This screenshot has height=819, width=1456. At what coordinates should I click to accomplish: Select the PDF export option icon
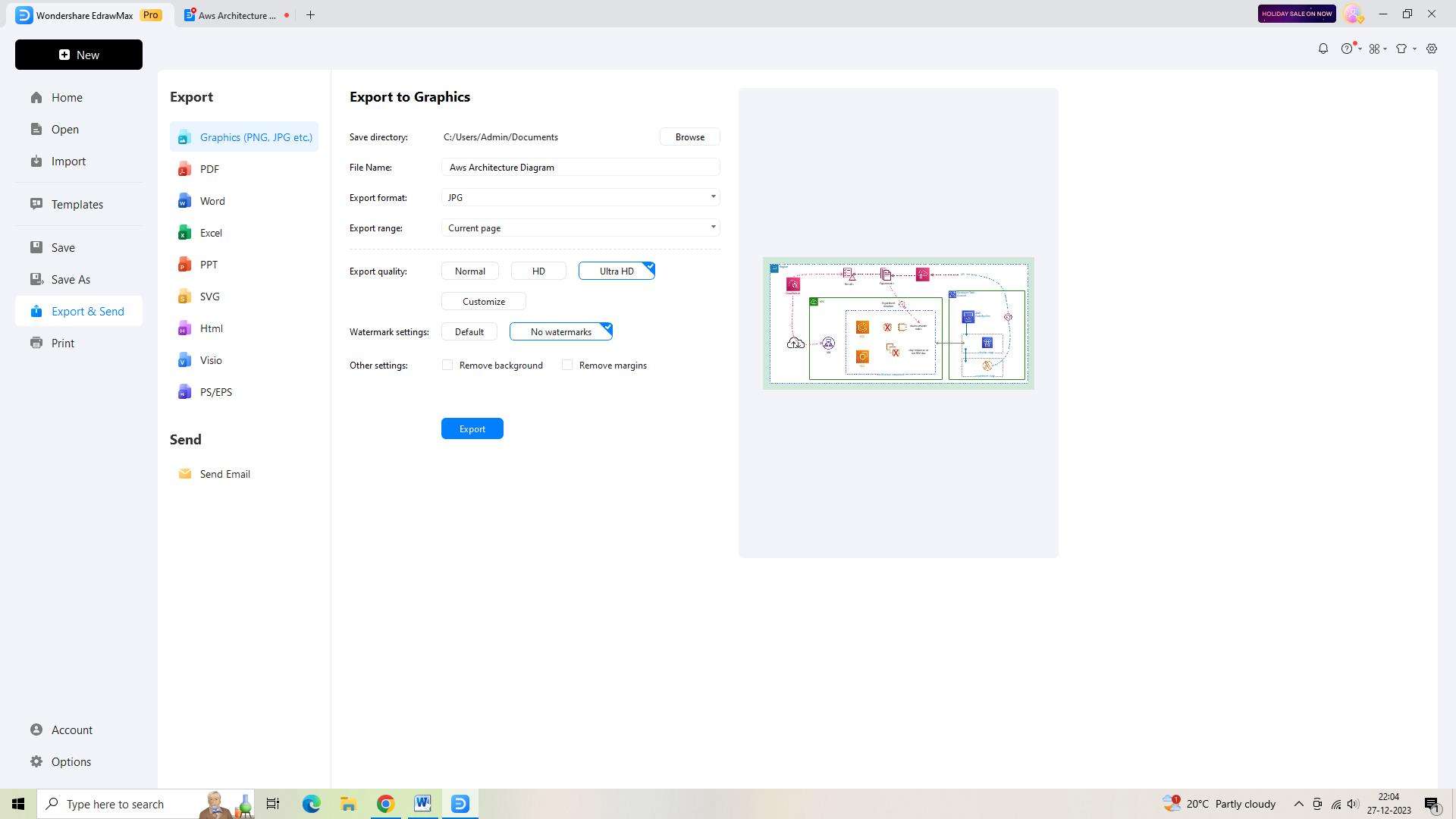point(185,168)
